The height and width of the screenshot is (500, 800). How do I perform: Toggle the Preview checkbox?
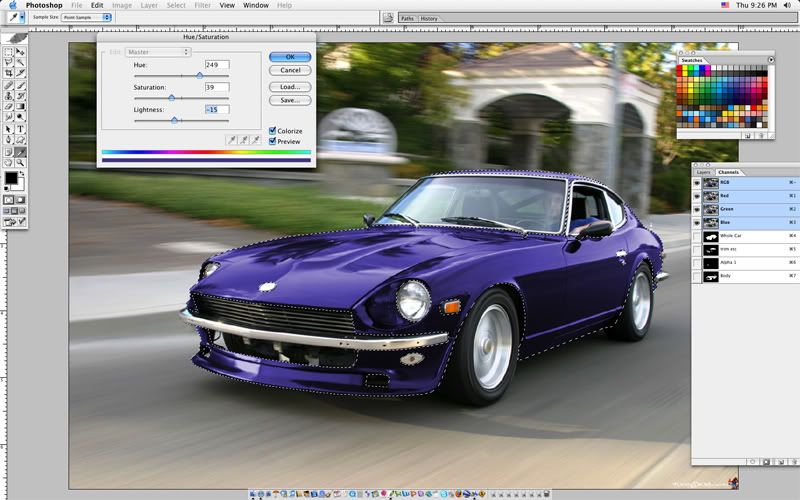click(272, 141)
